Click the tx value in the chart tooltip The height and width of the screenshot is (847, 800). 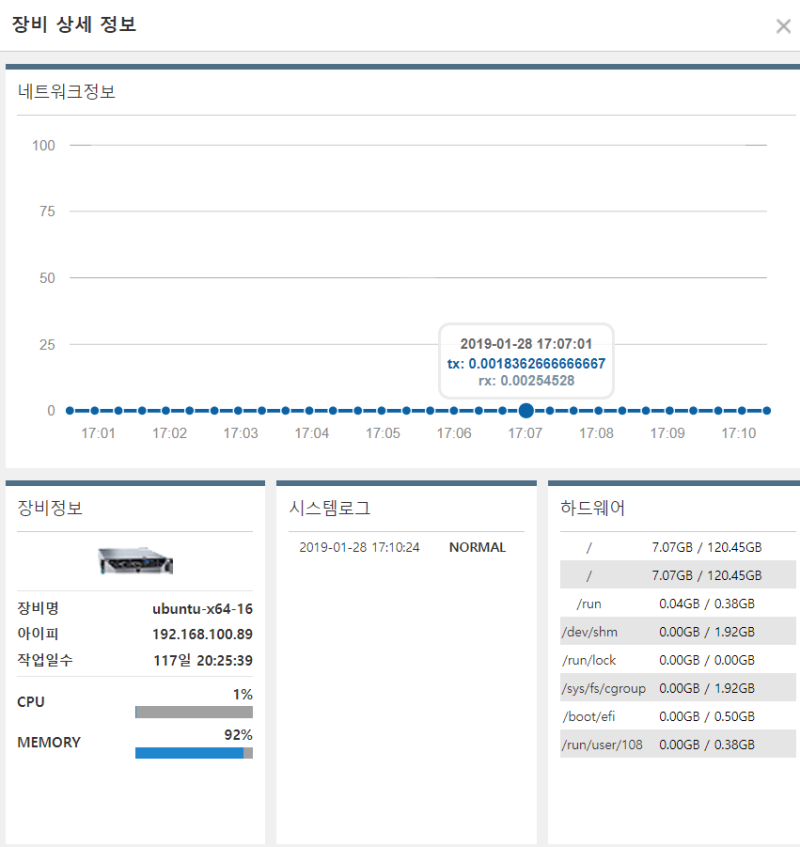(x=528, y=364)
